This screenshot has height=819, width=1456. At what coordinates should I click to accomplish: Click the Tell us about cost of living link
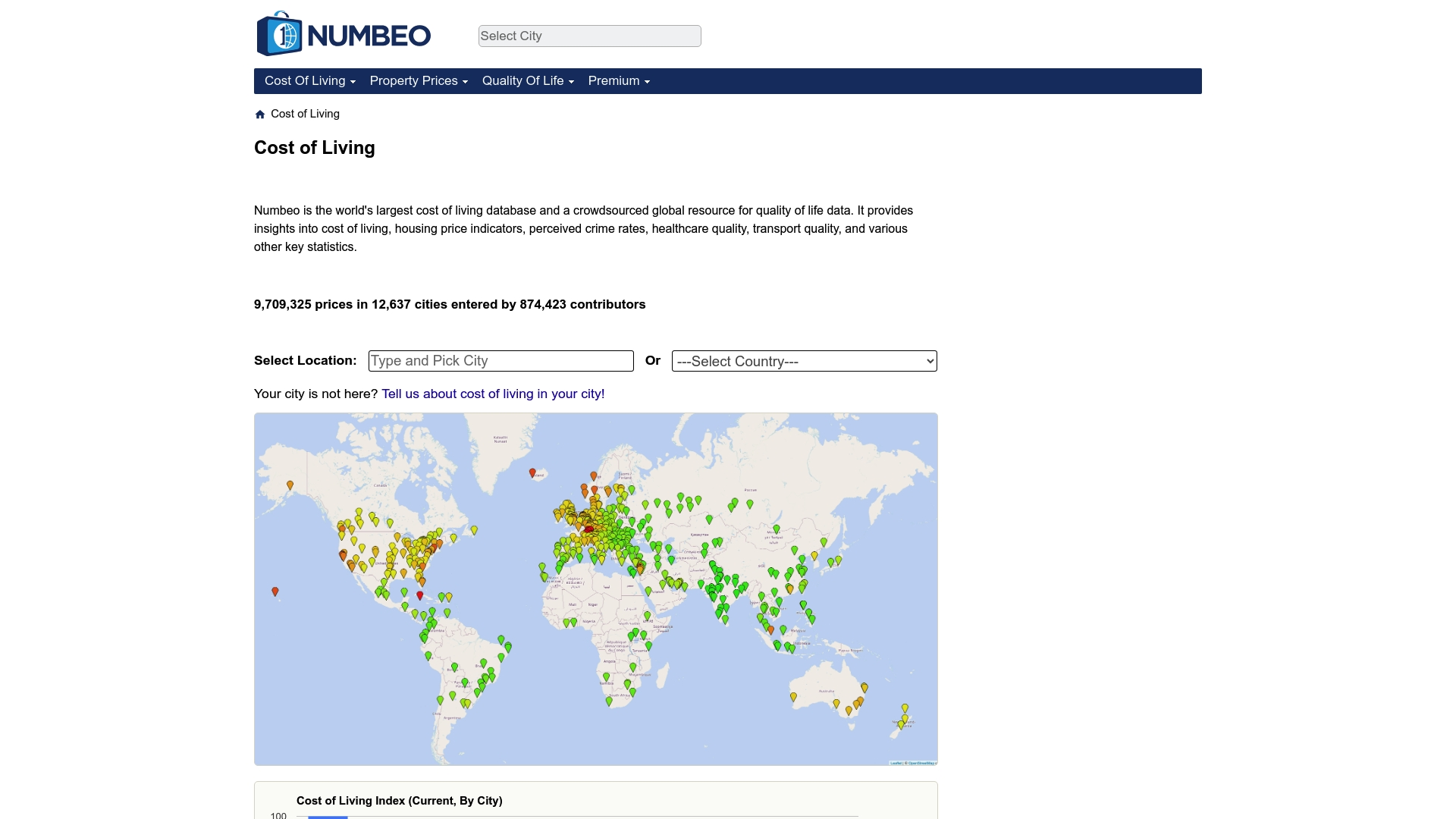(492, 394)
